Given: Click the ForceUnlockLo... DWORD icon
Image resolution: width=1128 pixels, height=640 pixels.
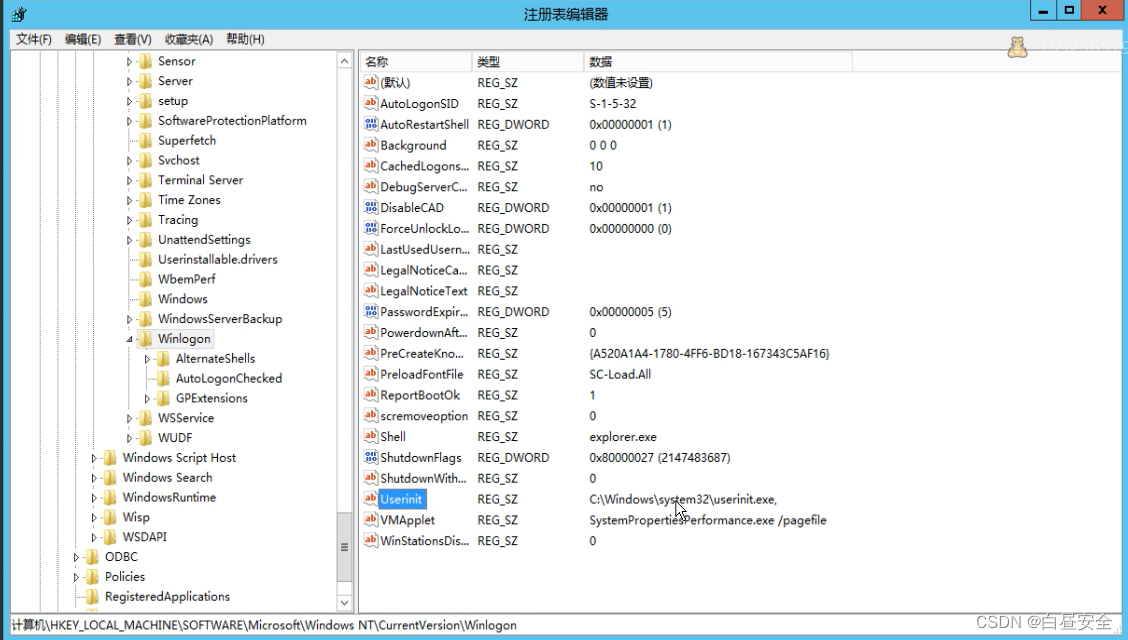Looking at the screenshot, I should point(370,228).
